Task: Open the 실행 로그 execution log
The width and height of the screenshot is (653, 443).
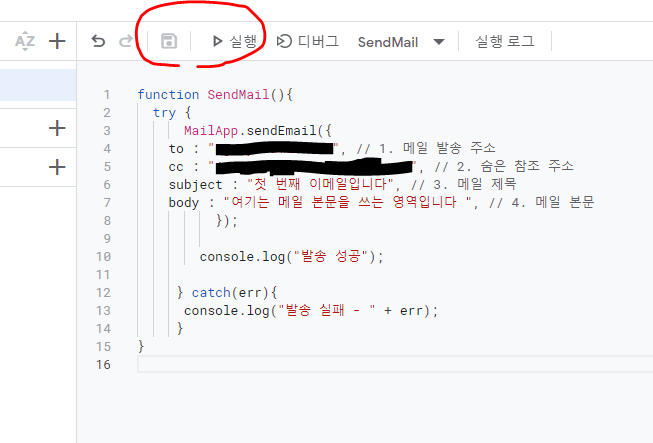Action: tap(505, 41)
